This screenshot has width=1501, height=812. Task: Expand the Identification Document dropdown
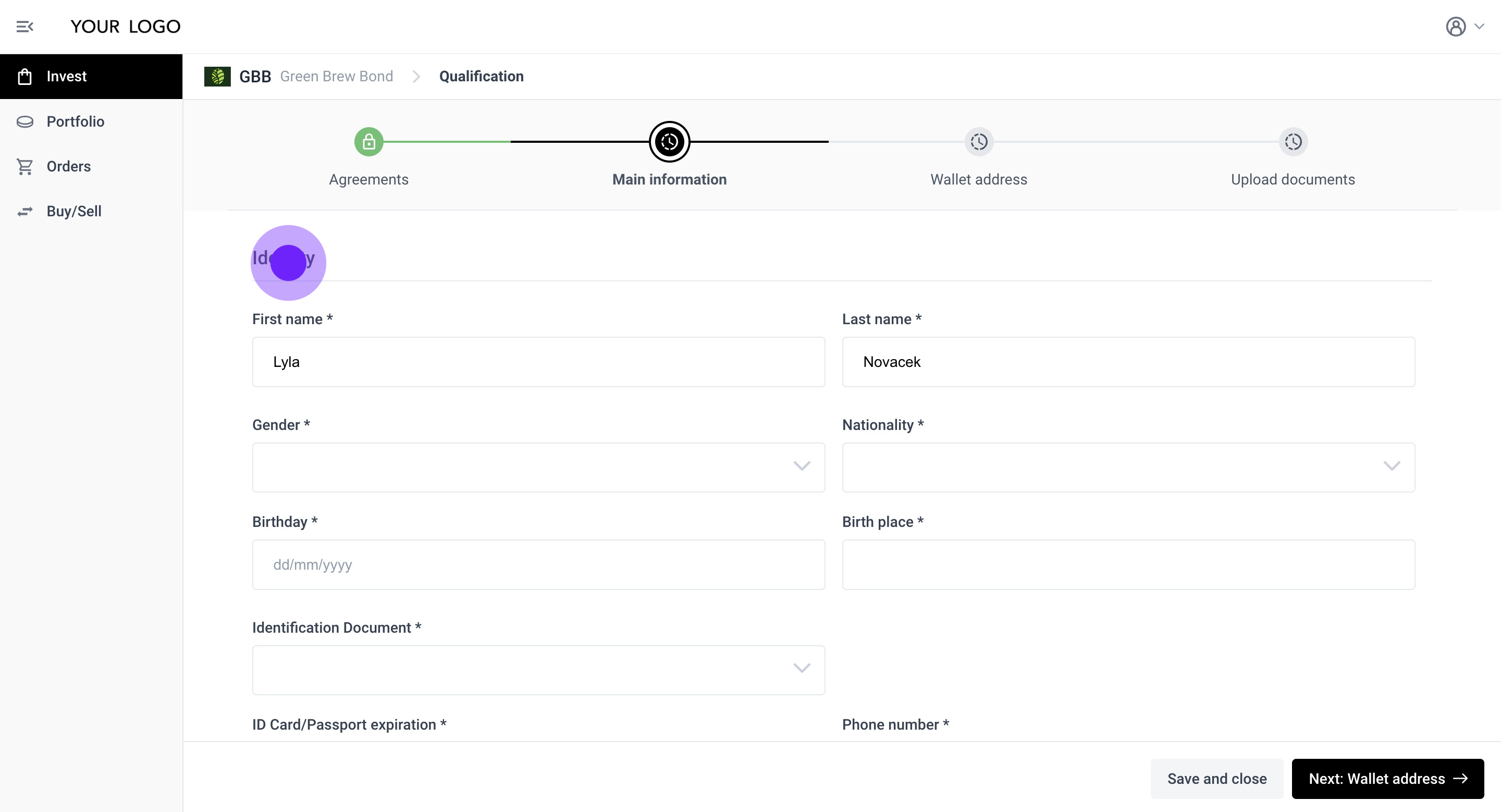click(x=538, y=669)
